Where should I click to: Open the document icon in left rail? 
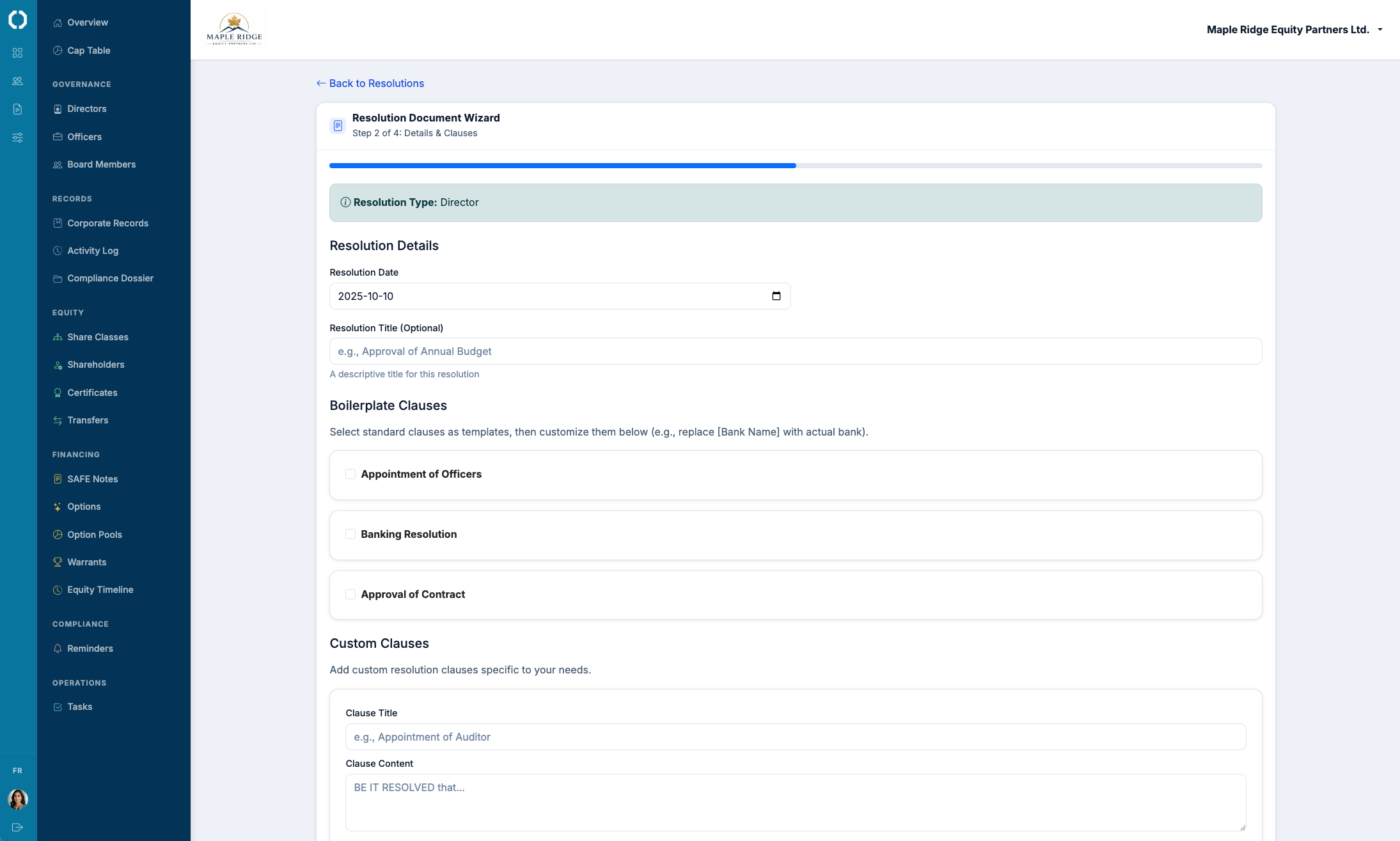point(18,109)
